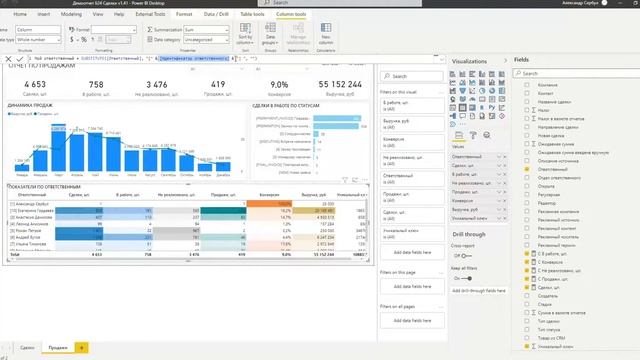This screenshot has width=640, height=360.
Task: Toggle Cross-report drill through switch
Action: (x=466, y=256)
